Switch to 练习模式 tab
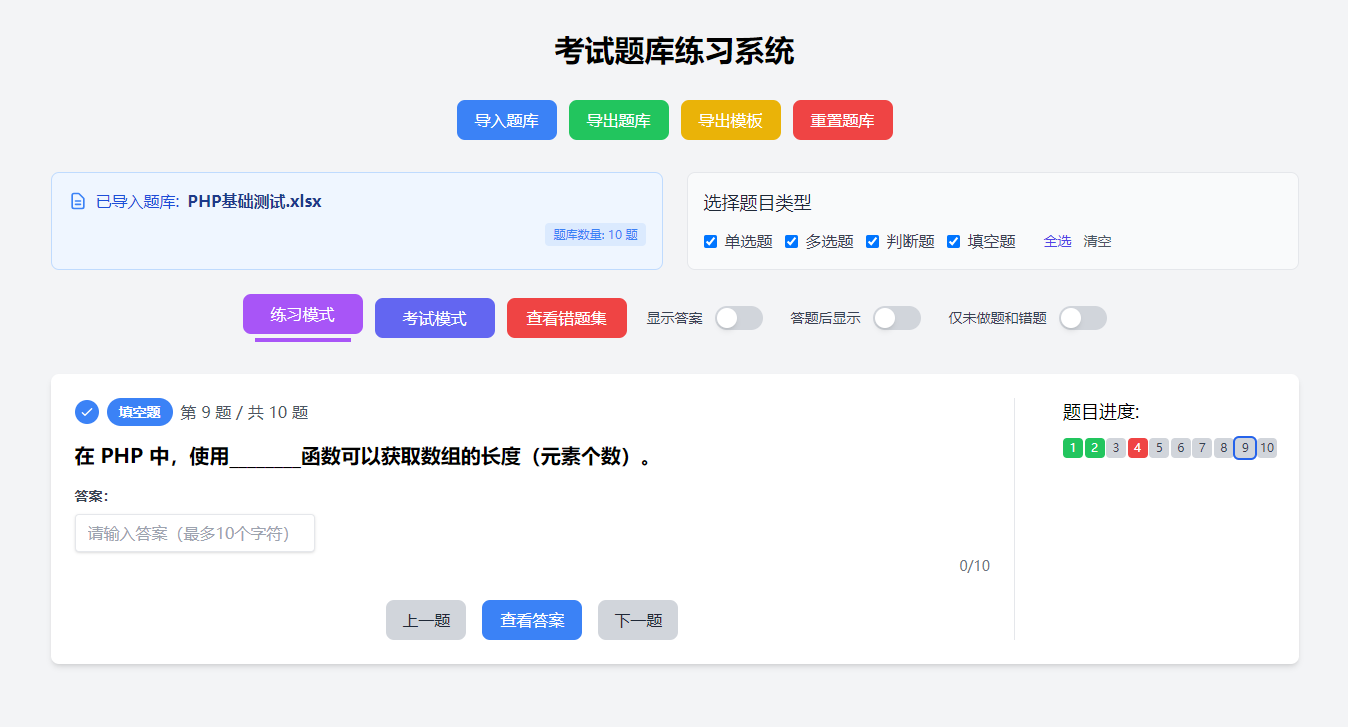 point(302,315)
